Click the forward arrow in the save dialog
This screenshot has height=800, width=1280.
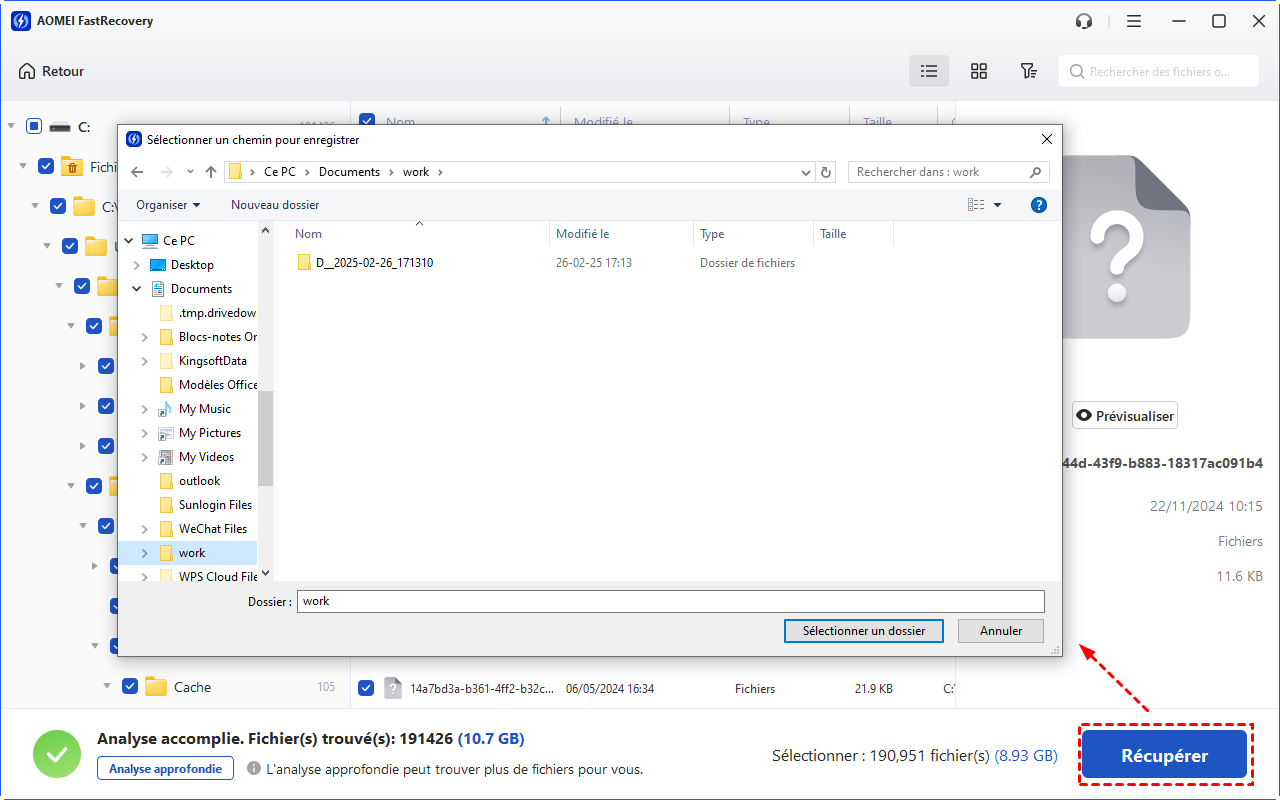pos(167,172)
